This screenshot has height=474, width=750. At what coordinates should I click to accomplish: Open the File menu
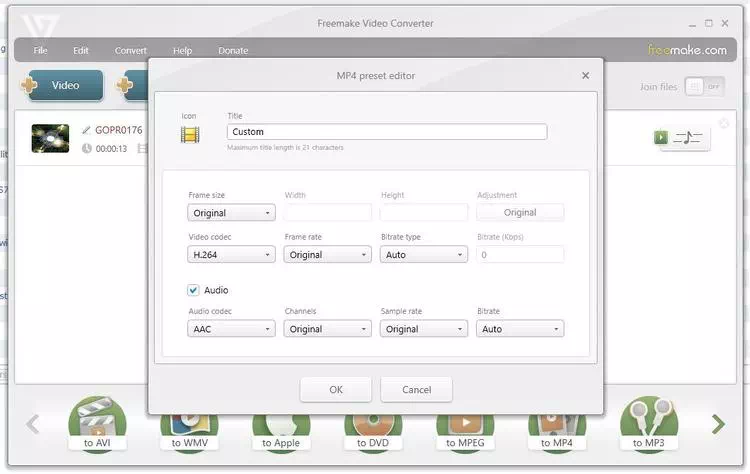[x=40, y=50]
